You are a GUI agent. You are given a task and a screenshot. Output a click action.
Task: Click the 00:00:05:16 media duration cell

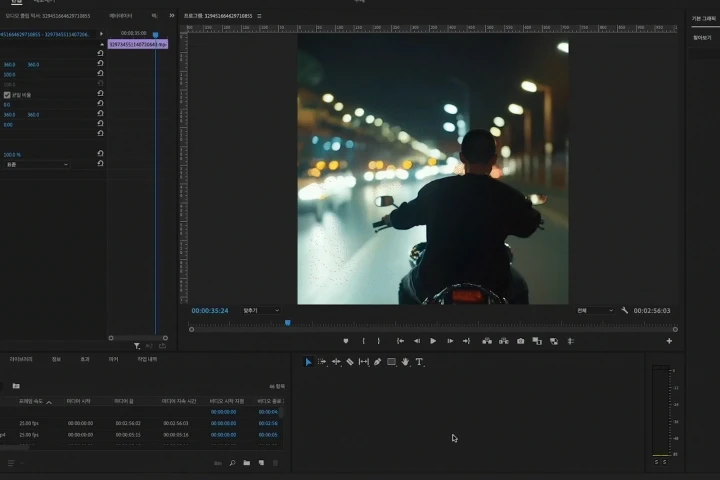175,435
